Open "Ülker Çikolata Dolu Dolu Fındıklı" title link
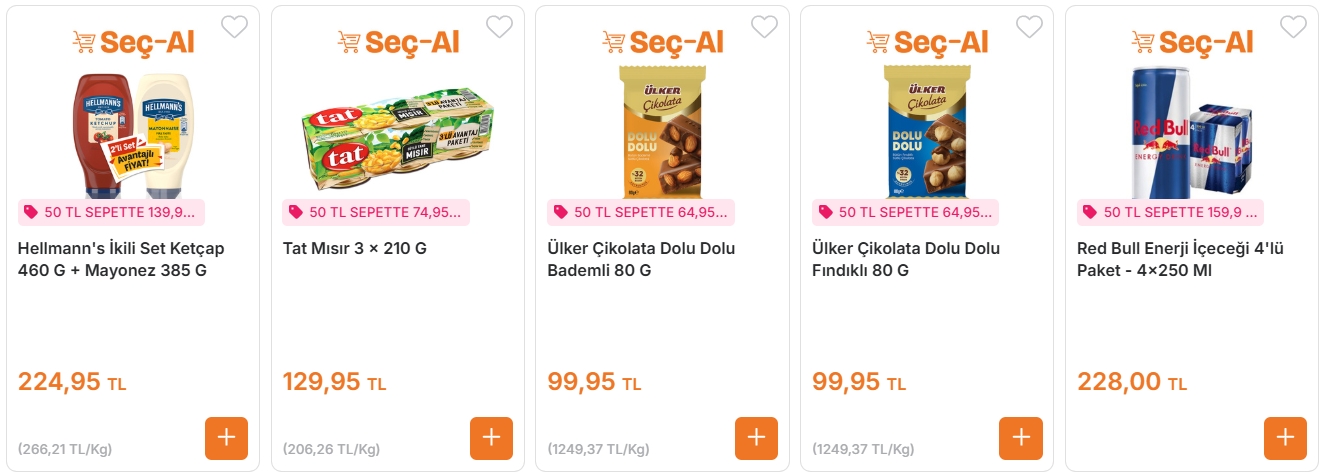Image resolution: width=1323 pixels, height=472 pixels. pos(906,259)
